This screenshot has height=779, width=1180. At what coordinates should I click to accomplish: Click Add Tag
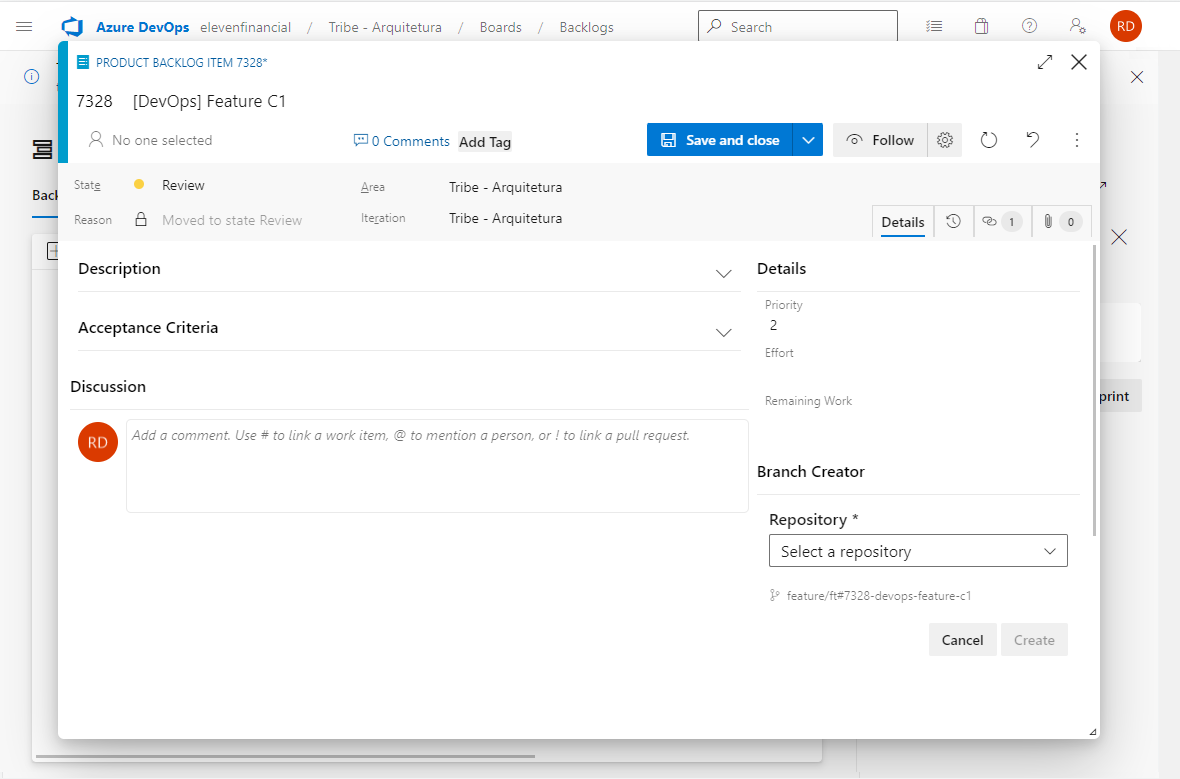tap(485, 141)
